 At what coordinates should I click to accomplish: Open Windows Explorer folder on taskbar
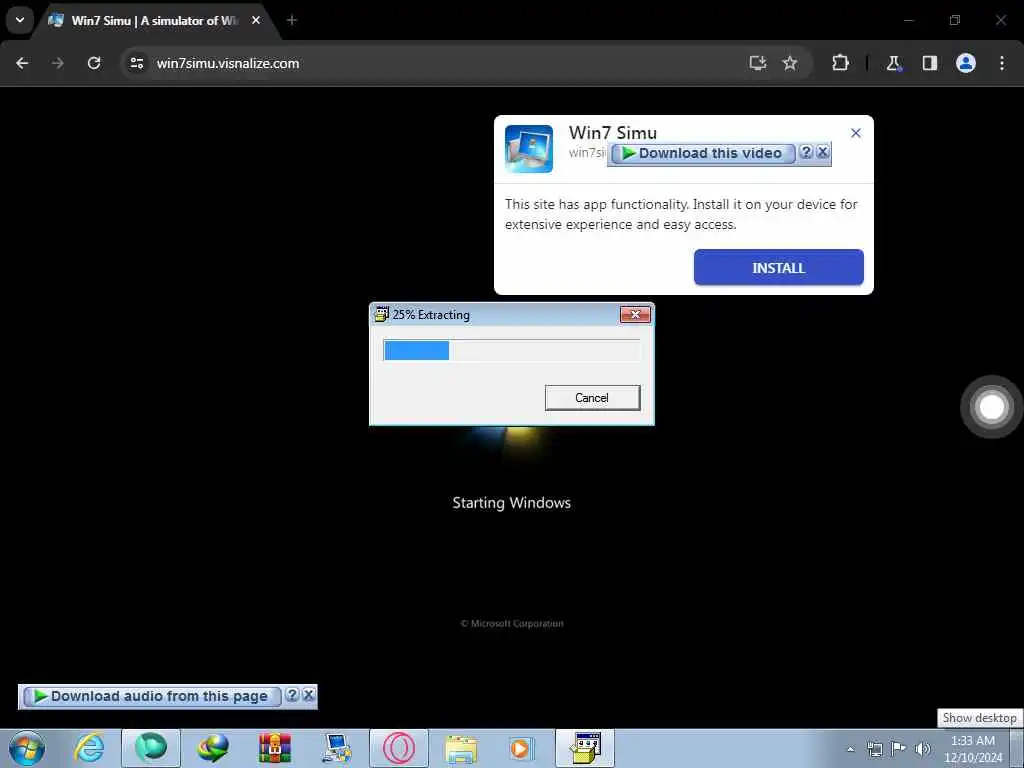[461, 748]
